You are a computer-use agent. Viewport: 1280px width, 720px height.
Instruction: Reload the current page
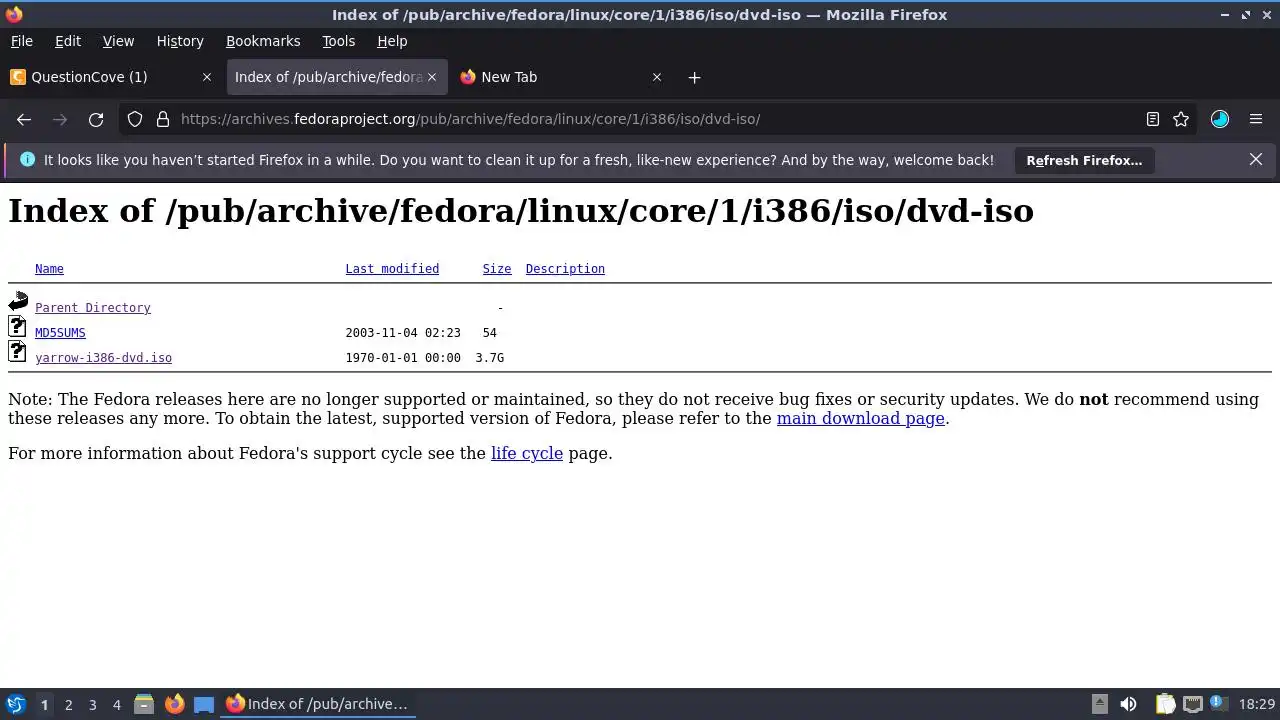click(96, 119)
